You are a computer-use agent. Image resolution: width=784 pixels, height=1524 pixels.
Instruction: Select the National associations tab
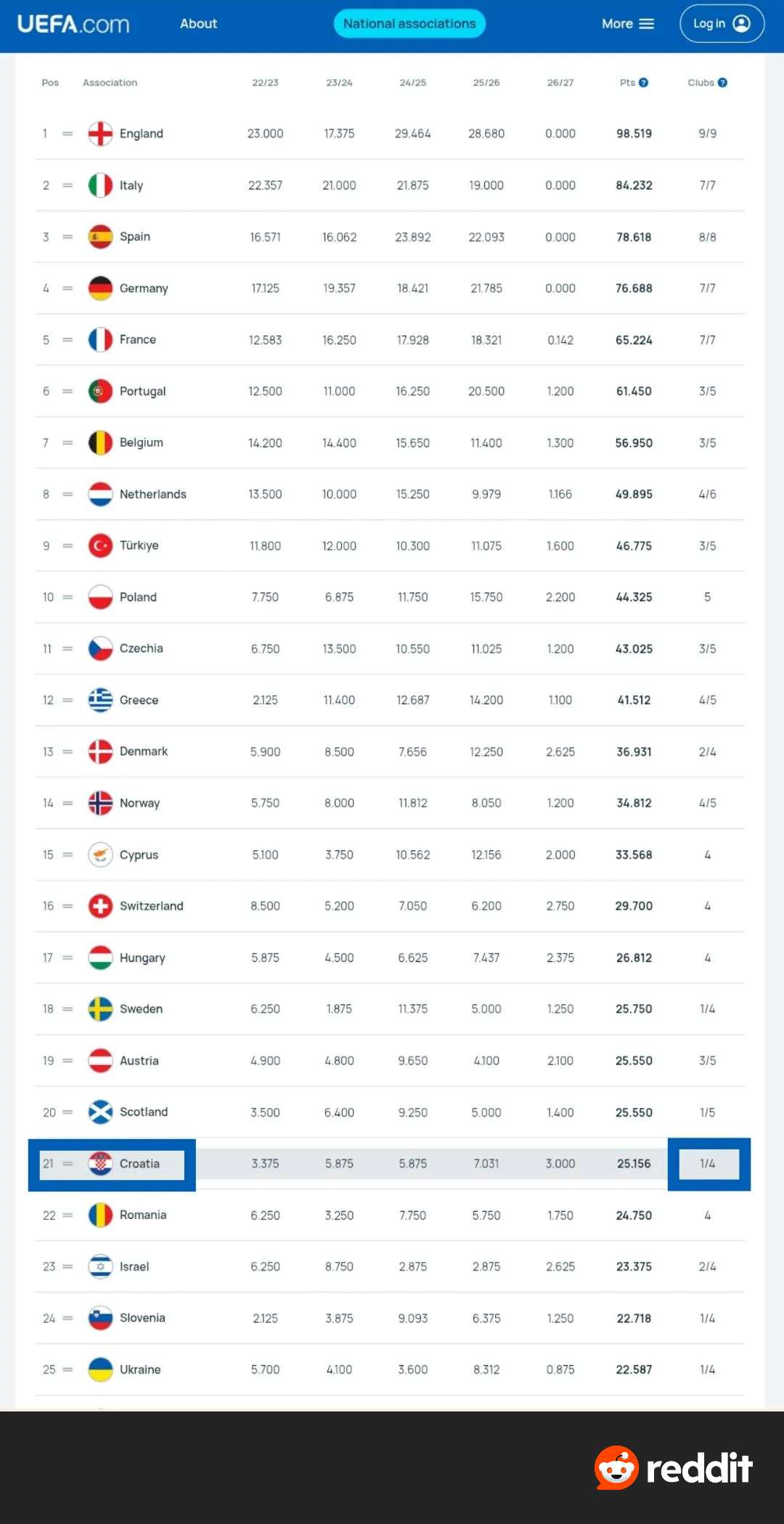(409, 24)
